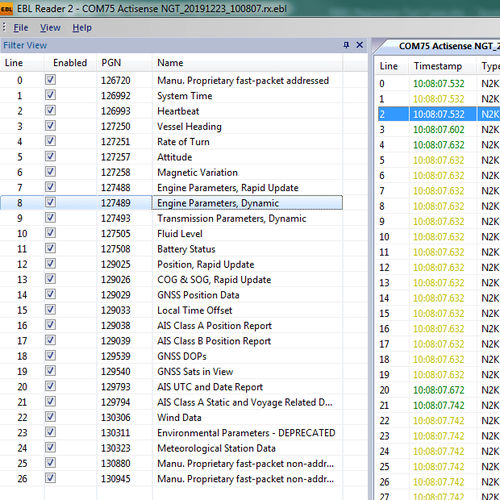Disable the System Time filter checkbox
Screen dimensions: 500x500
coord(50,95)
